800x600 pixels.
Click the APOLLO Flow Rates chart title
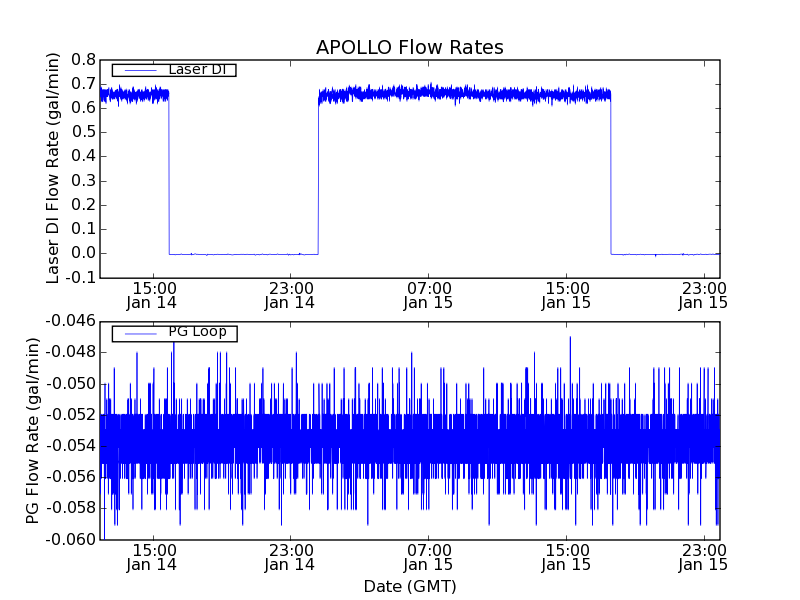point(409,47)
